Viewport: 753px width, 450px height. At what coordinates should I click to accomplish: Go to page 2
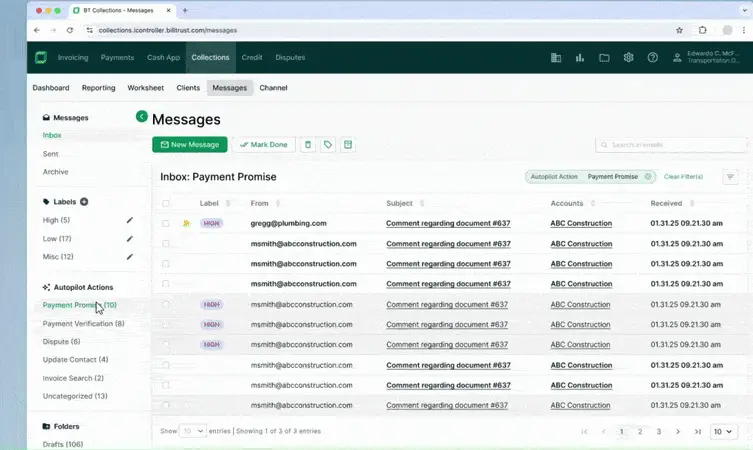pyautogui.click(x=640, y=431)
